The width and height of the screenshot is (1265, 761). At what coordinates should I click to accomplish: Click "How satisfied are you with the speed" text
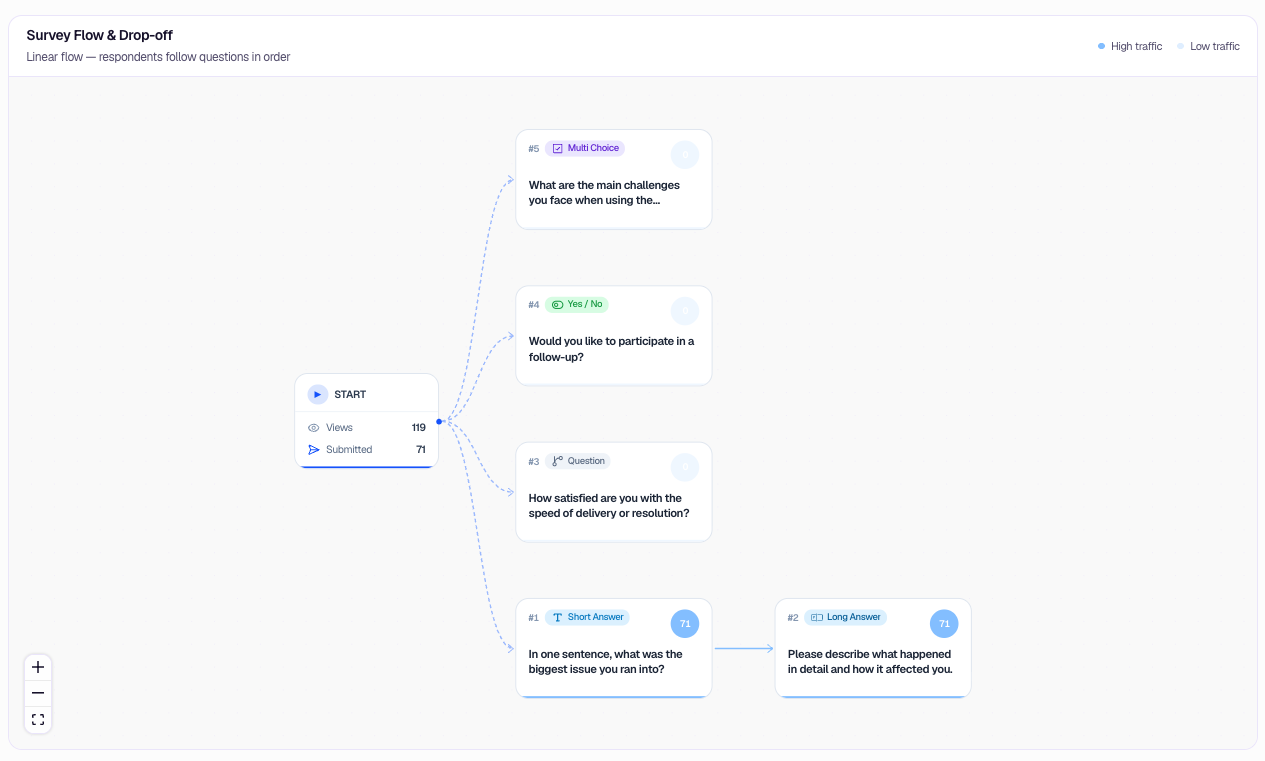pyautogui.click(x=609, y=506)
